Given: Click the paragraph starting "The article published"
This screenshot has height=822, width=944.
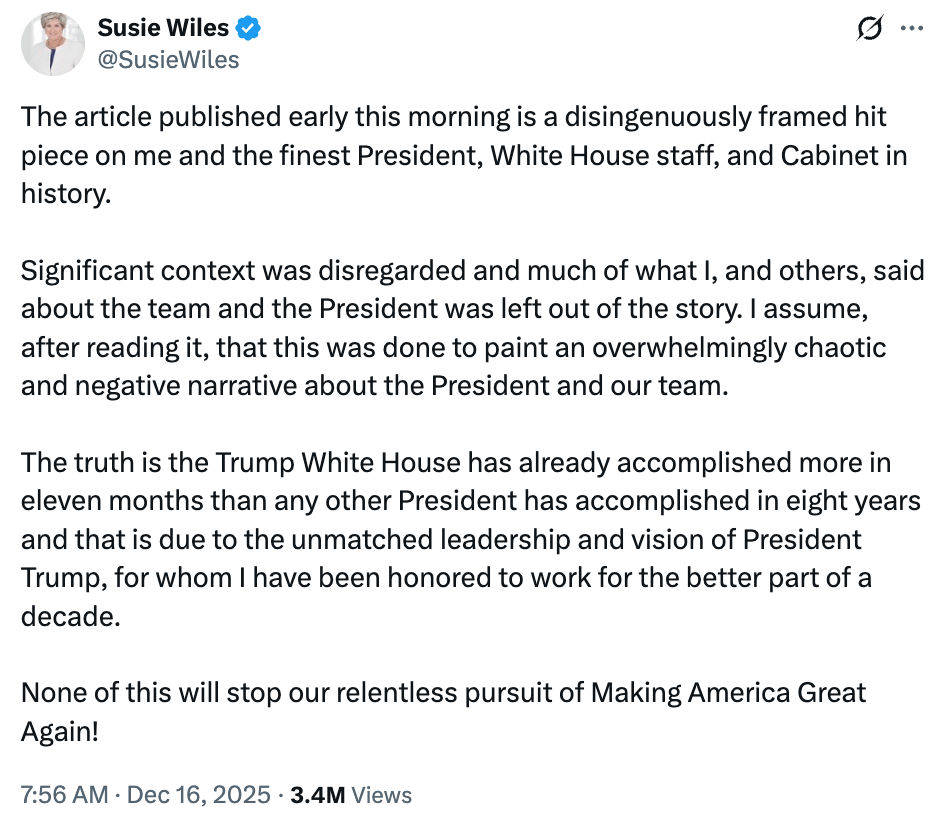Looking at the screenshot, I should 464,155.
